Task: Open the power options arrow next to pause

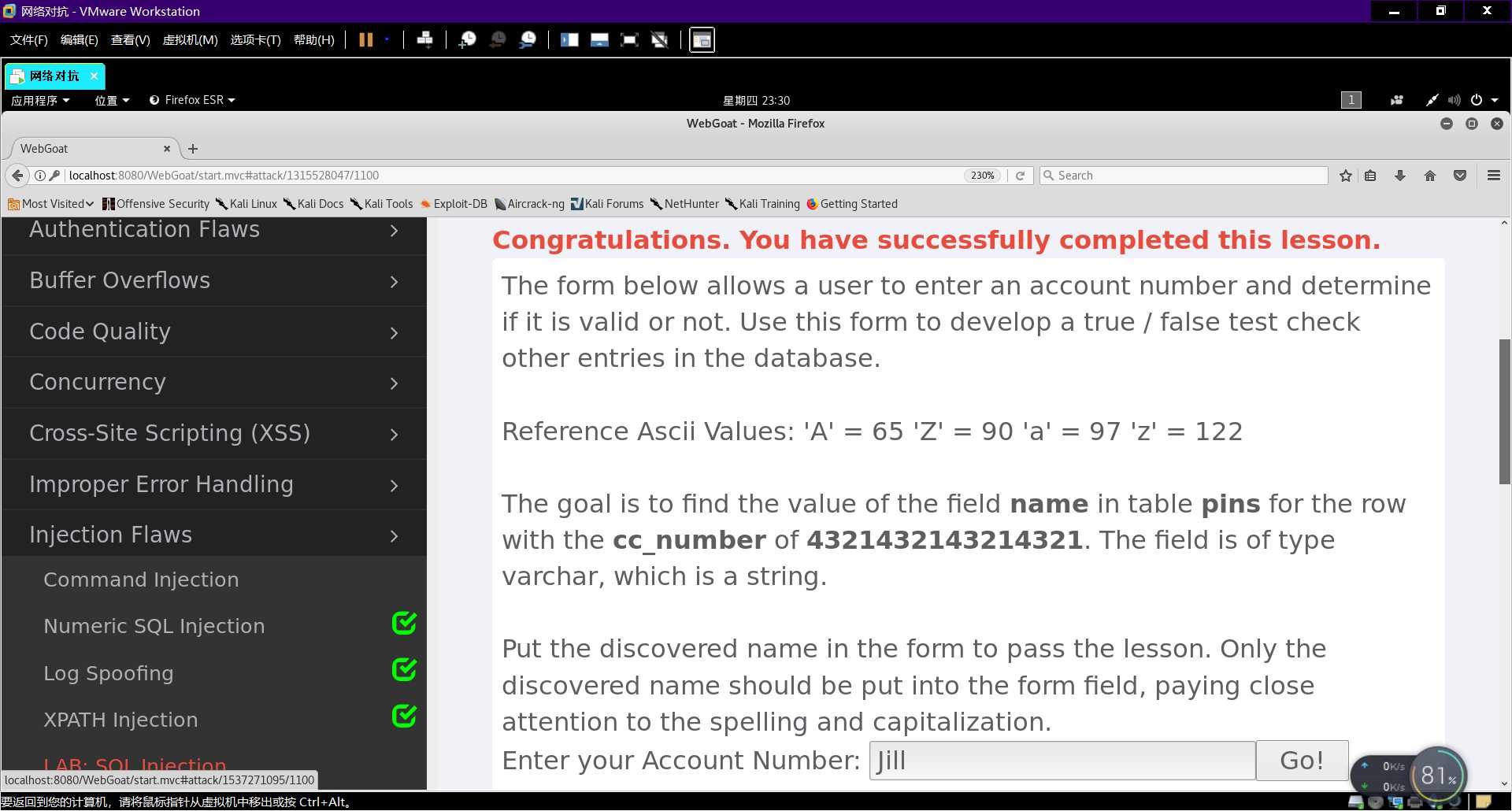Action: pos(387,39)
